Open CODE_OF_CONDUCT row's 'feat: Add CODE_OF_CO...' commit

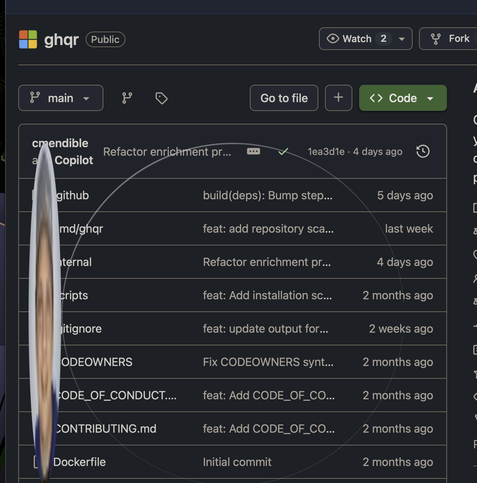pyautogui.click(x=269, y=396)
